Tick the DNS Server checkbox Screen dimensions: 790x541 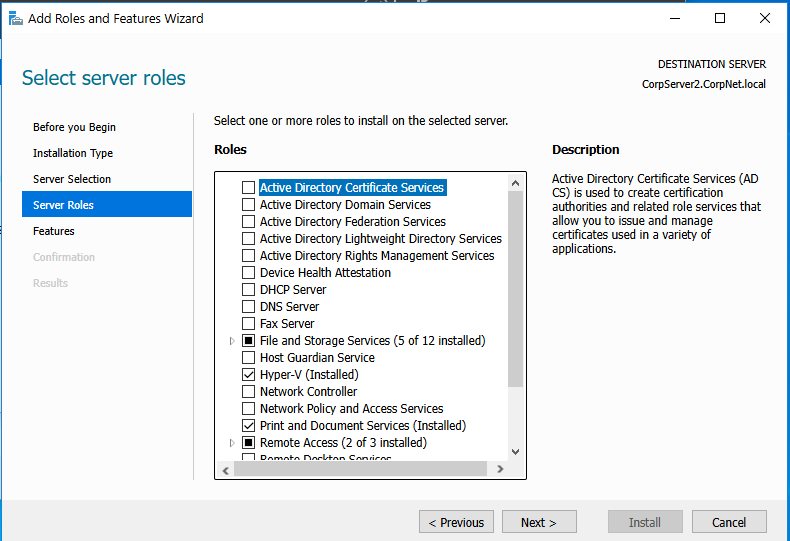point(249,307)
